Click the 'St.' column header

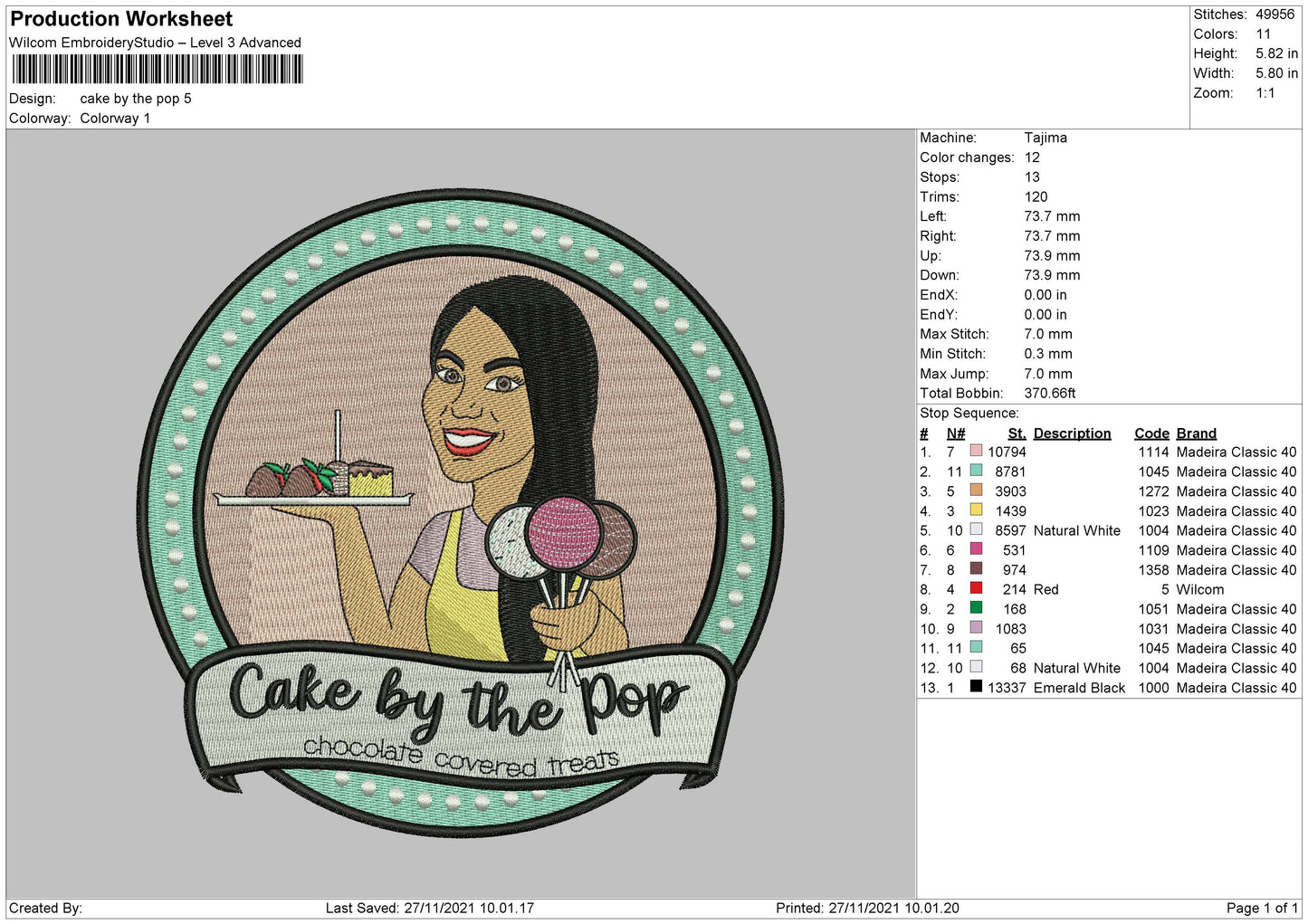pos(1017,433)
